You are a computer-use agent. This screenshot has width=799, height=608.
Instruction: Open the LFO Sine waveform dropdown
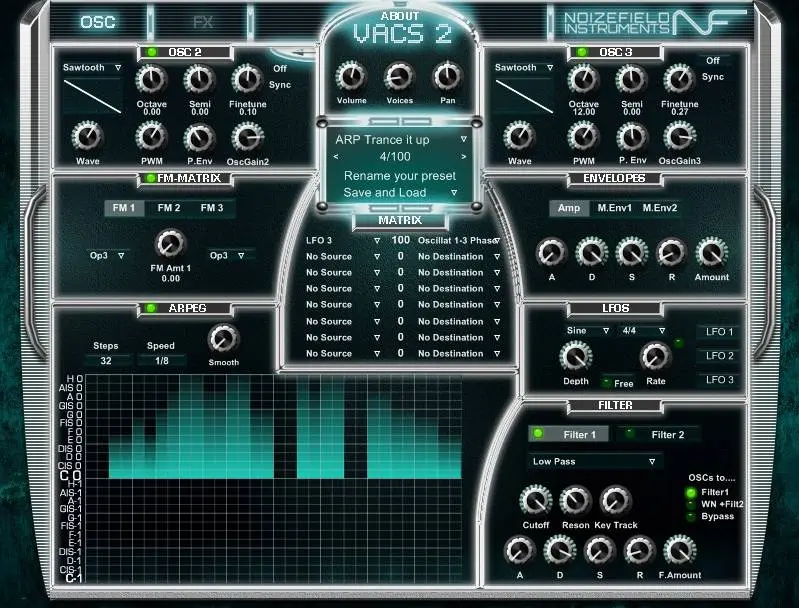(x=588, y=330)
